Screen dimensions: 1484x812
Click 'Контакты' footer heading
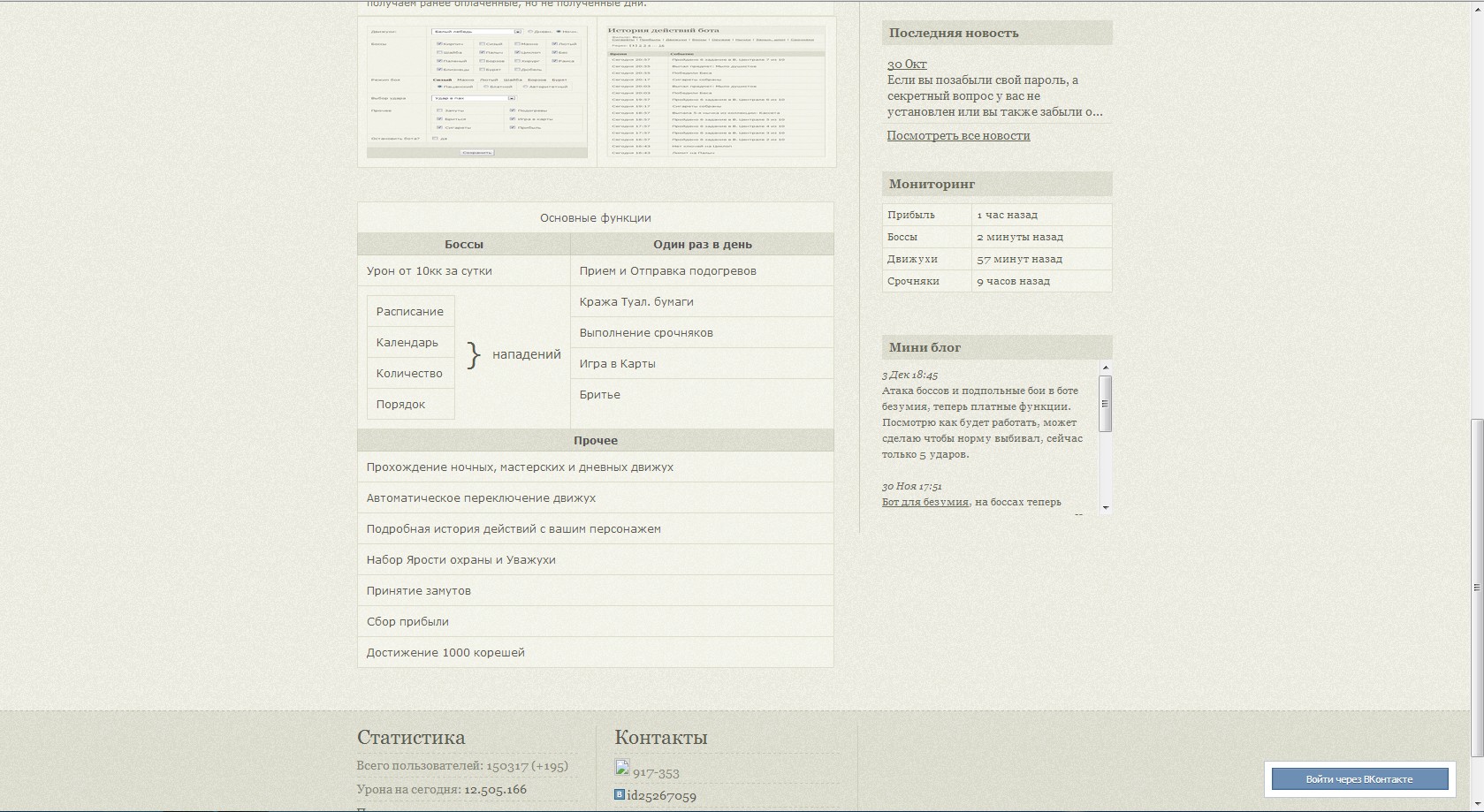661,737
